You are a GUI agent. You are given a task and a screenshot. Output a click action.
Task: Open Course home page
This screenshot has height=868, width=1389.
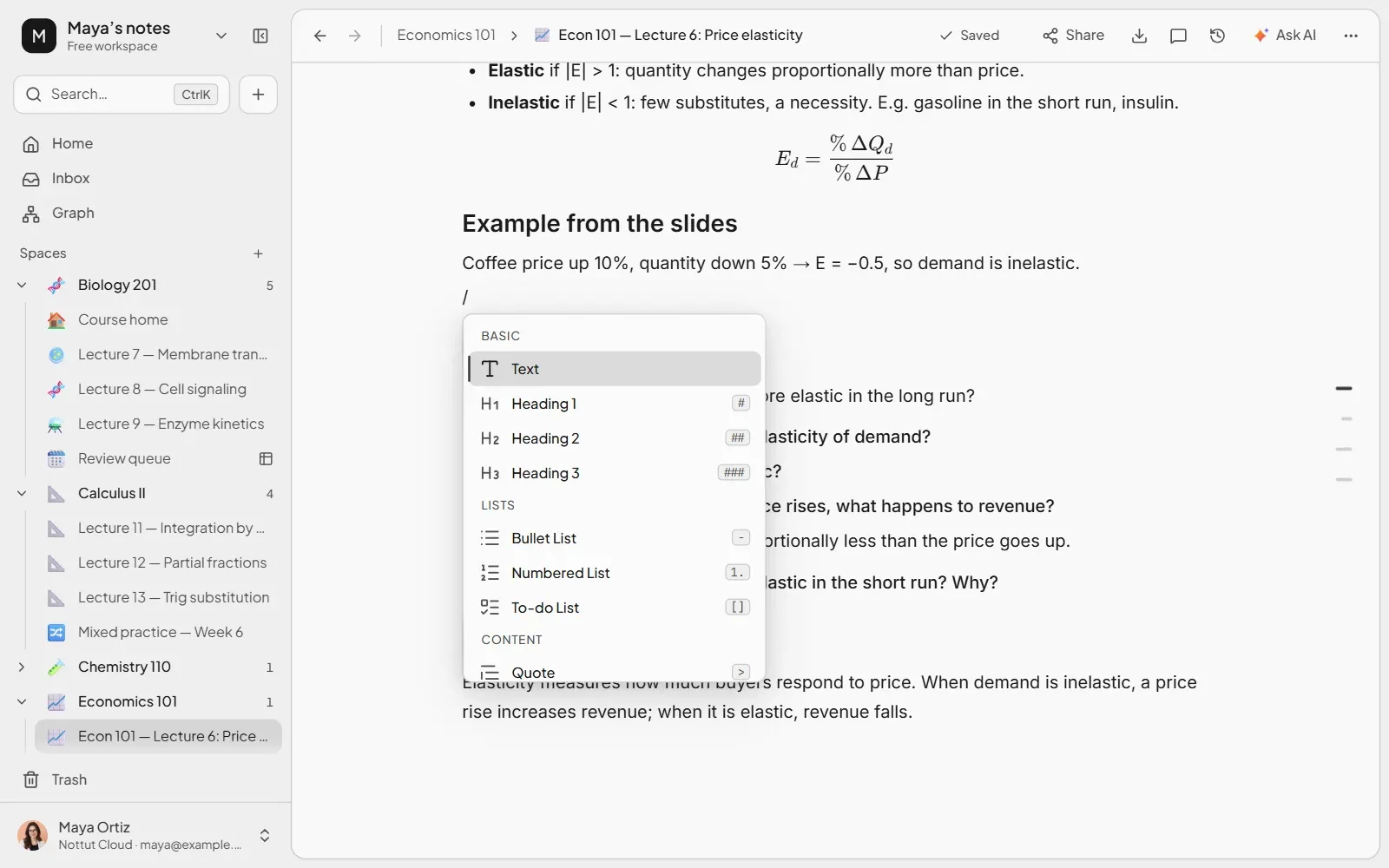158,319
